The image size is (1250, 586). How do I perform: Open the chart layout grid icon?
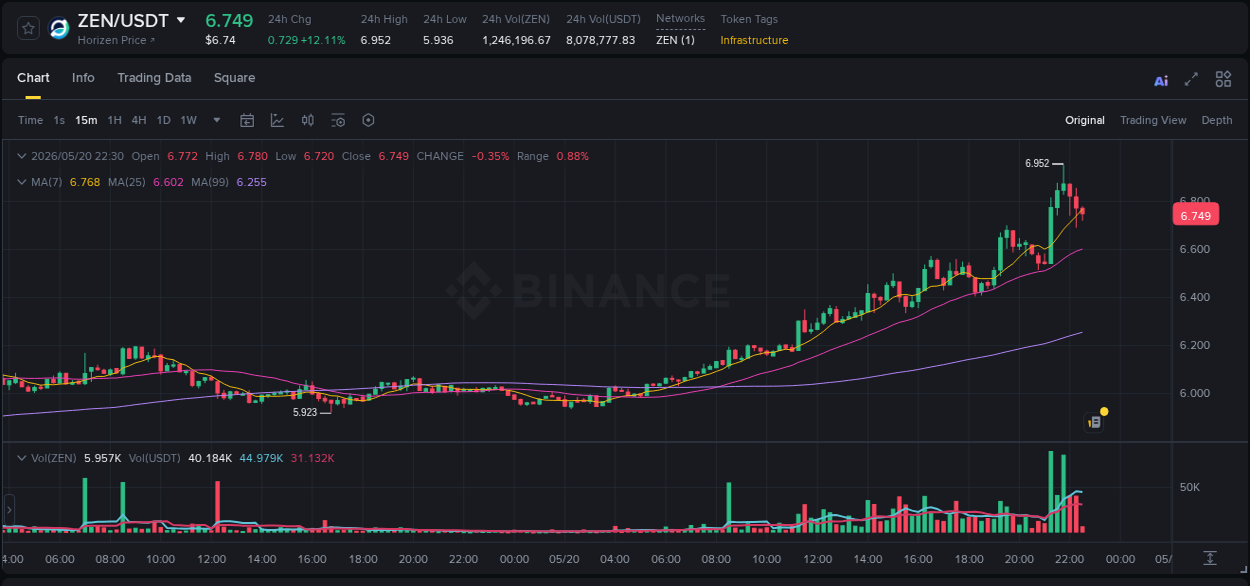click(1223, 79)
